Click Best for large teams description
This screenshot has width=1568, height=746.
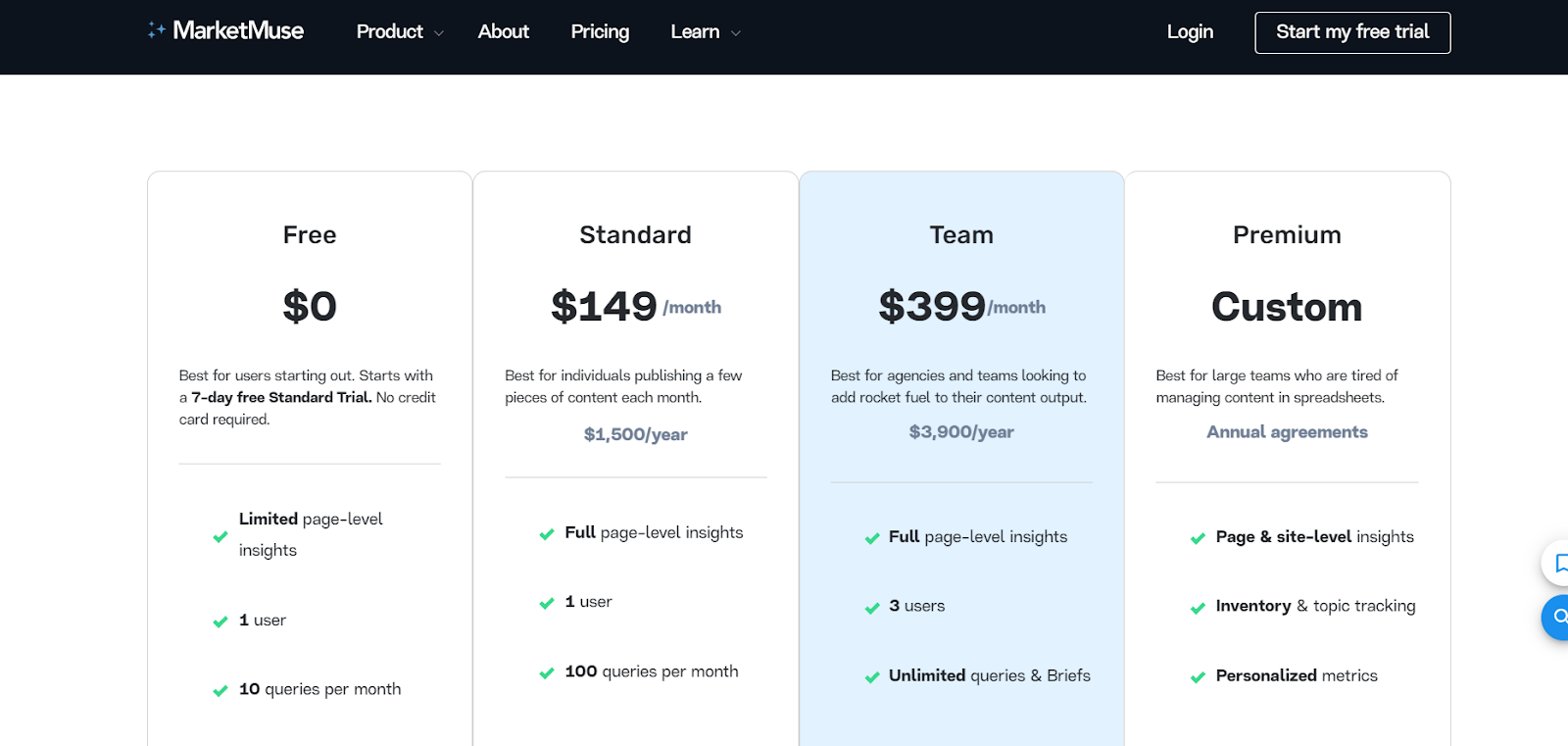click(1277, 386)
